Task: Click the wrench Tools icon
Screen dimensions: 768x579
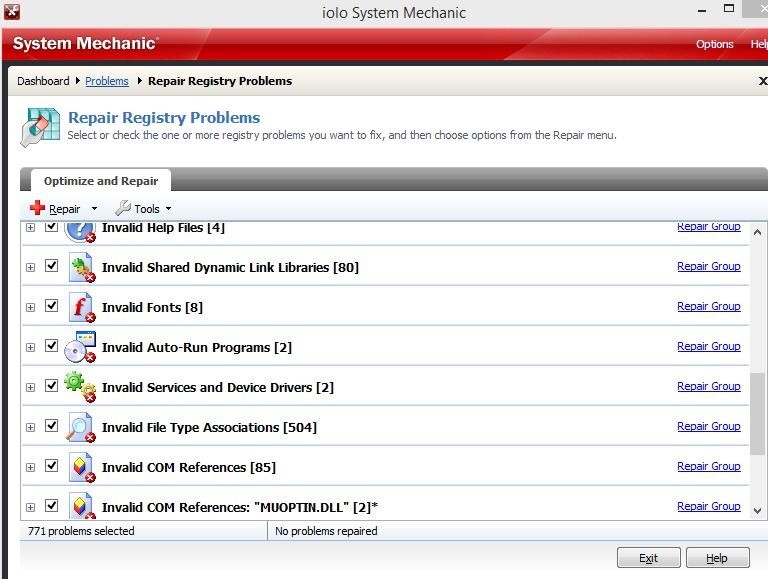Action: (x=122, y=208)
